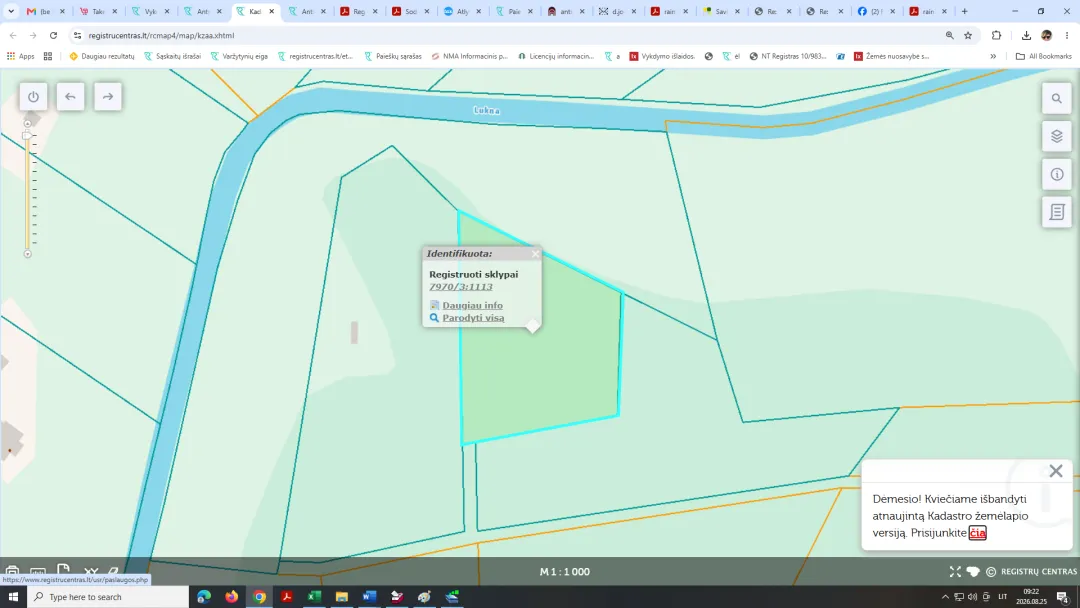Click the measure ruler tool in bottom toolbar

[x=38, y=572]
